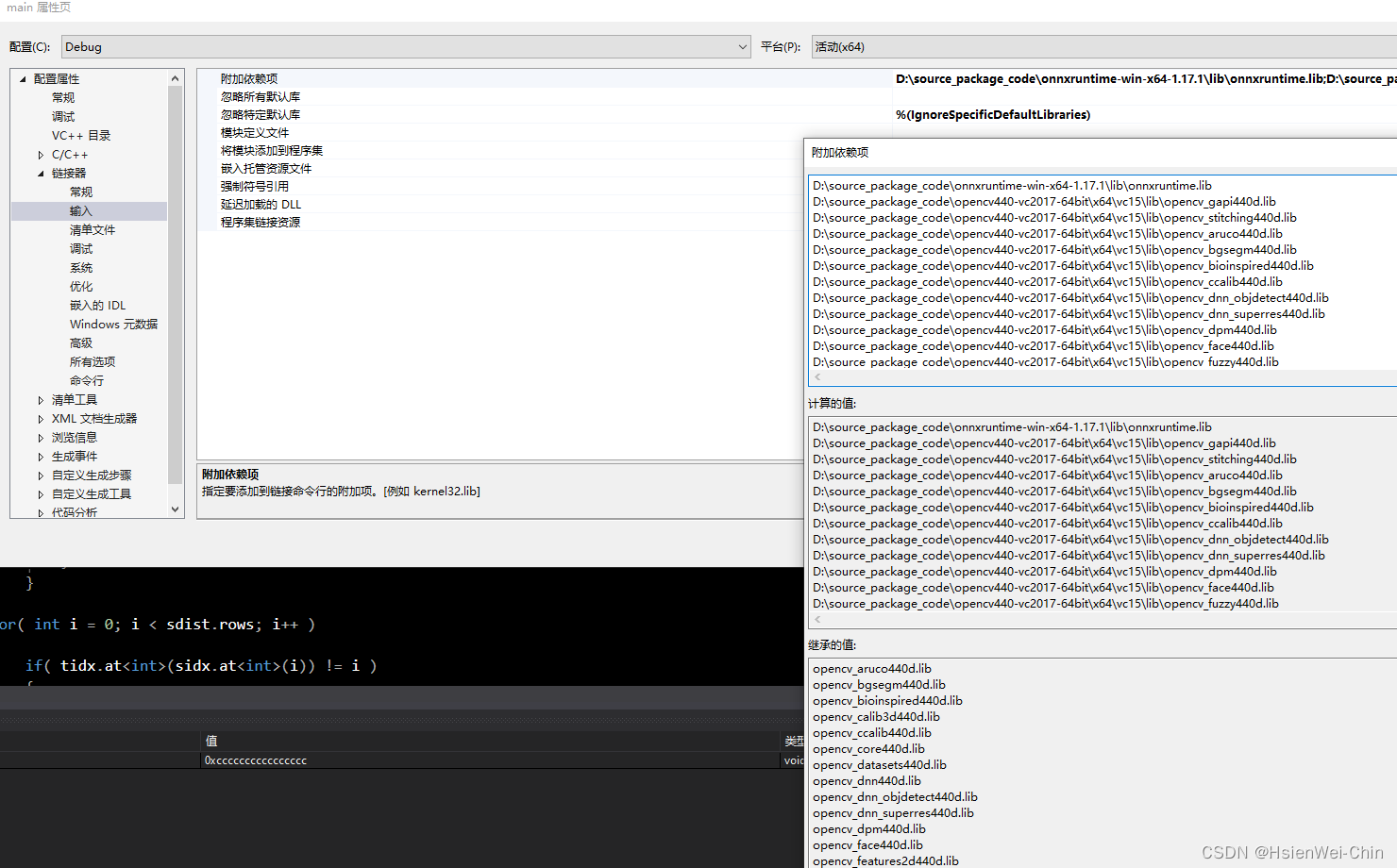Select 命令行 under 链接器
The image size is (1397, 868).
point(87,381)
